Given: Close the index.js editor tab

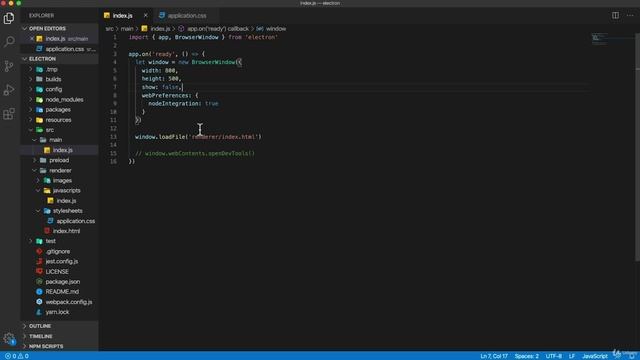Looking at the screenshot, I should tap(146, 15).
